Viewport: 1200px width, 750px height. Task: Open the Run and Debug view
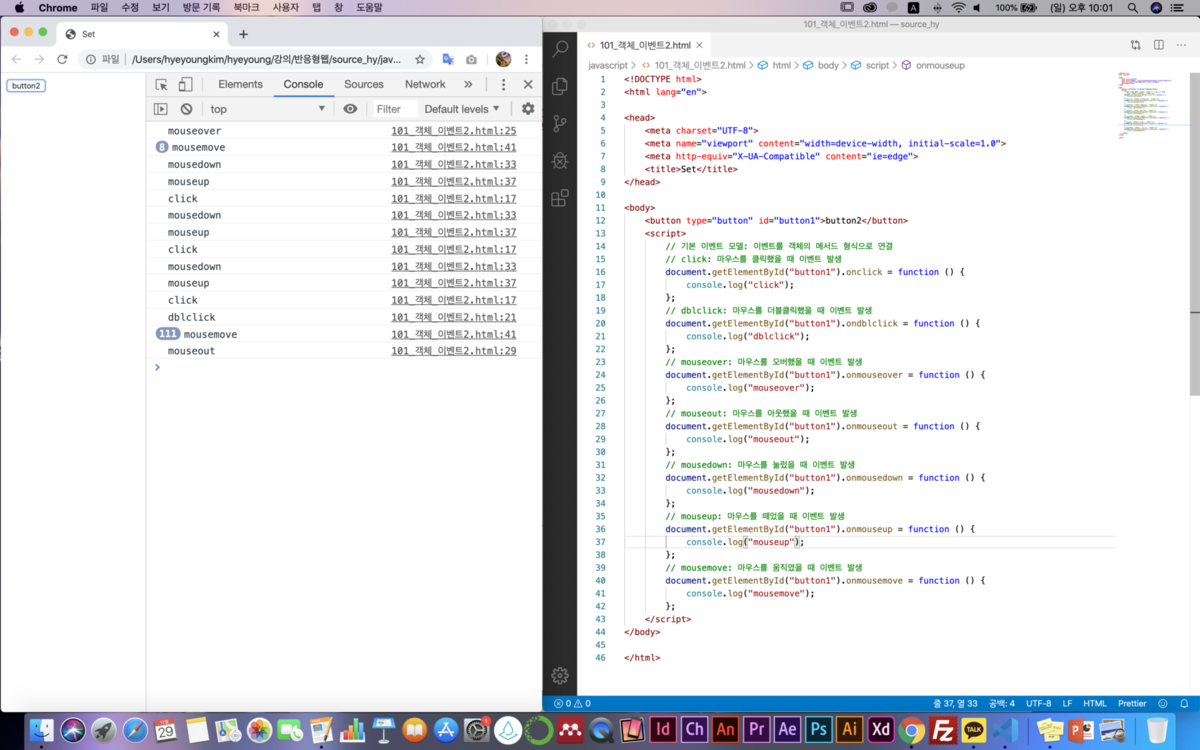pos(561,160)
